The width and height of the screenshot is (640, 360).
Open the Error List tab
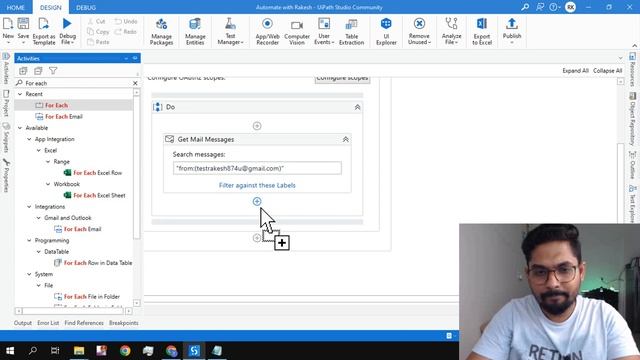(48, 323)
